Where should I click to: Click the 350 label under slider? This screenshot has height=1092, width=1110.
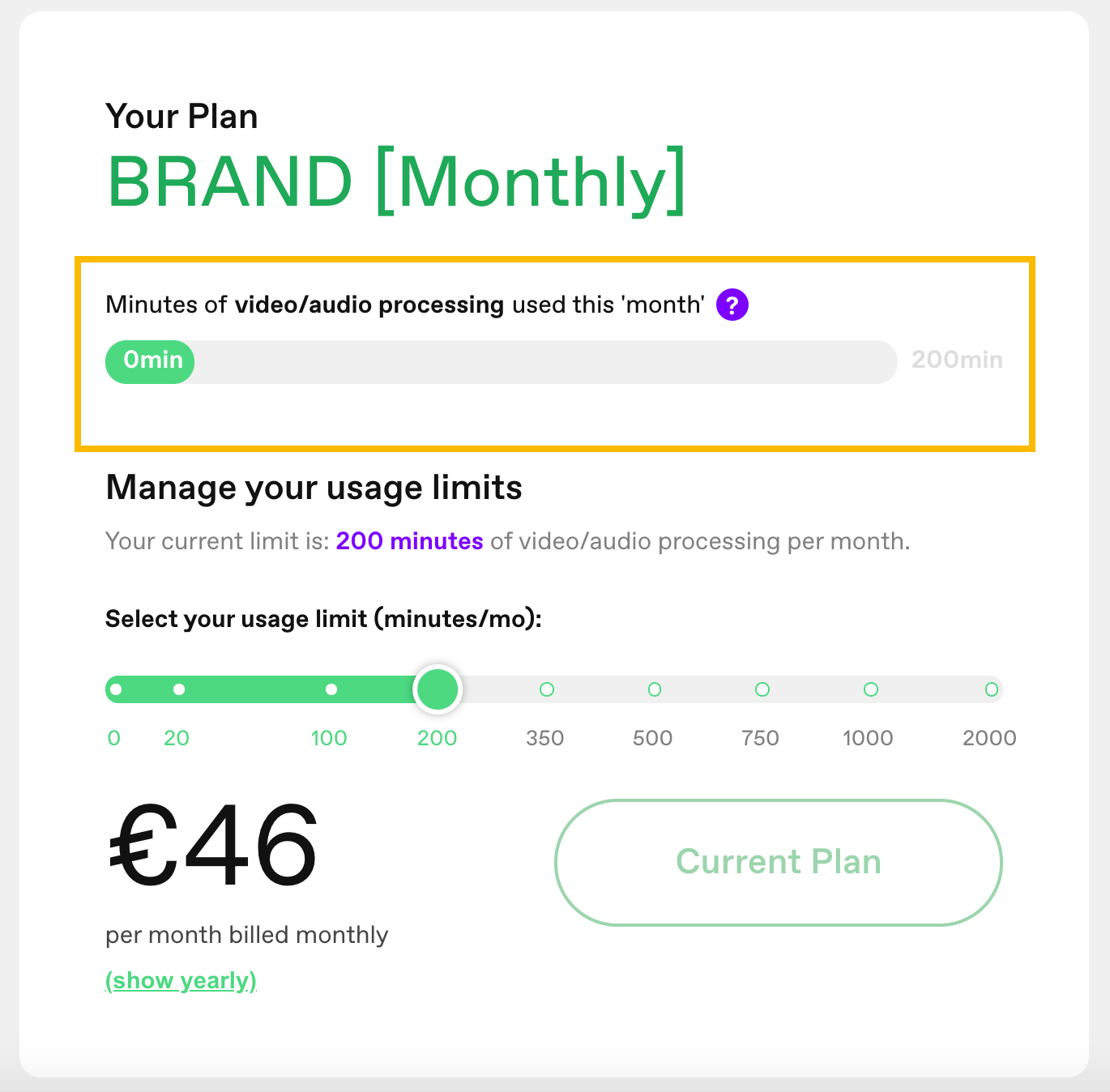[545, 738]
